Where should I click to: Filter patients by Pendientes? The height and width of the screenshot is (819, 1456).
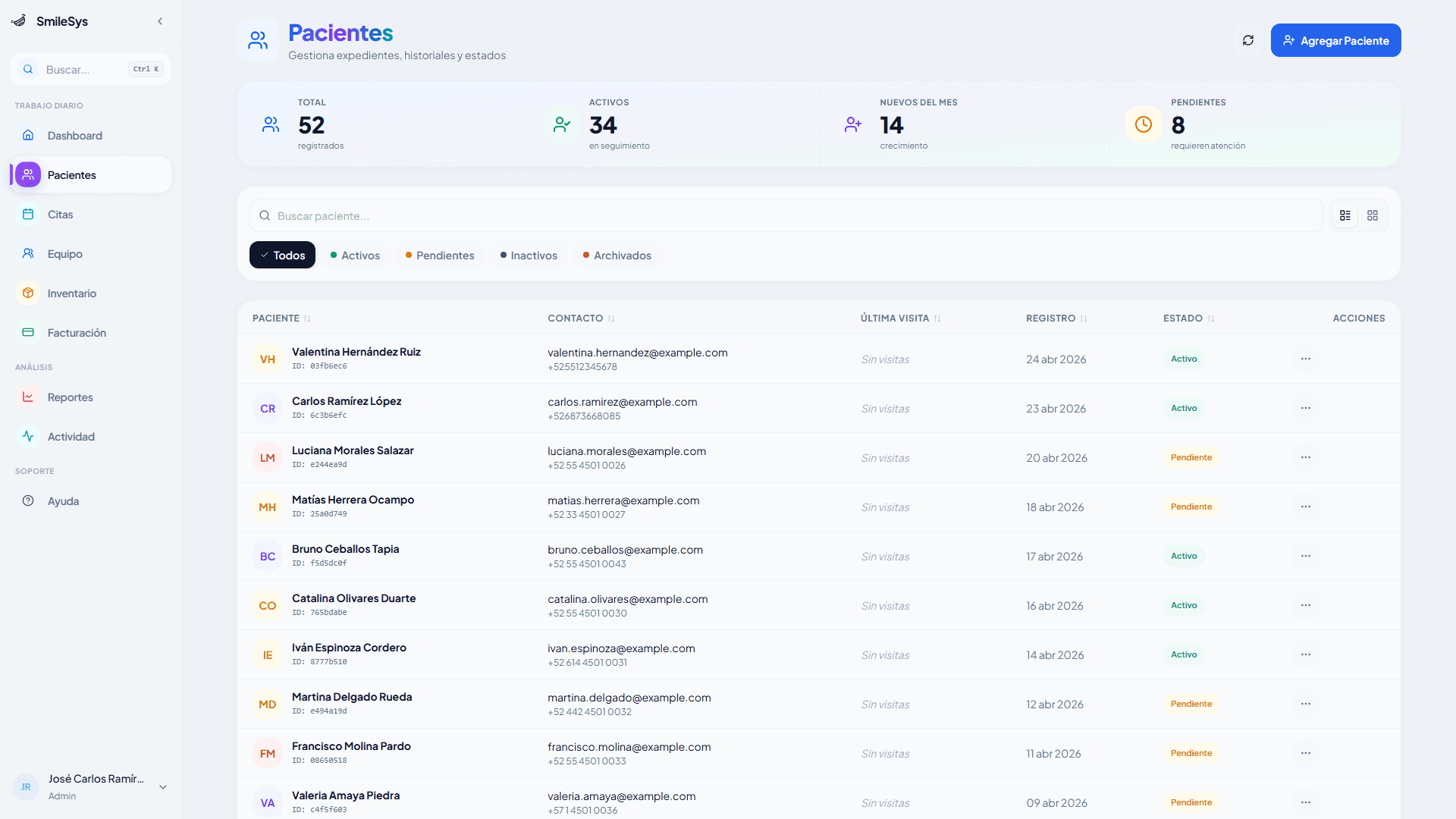tap(440, 256)
